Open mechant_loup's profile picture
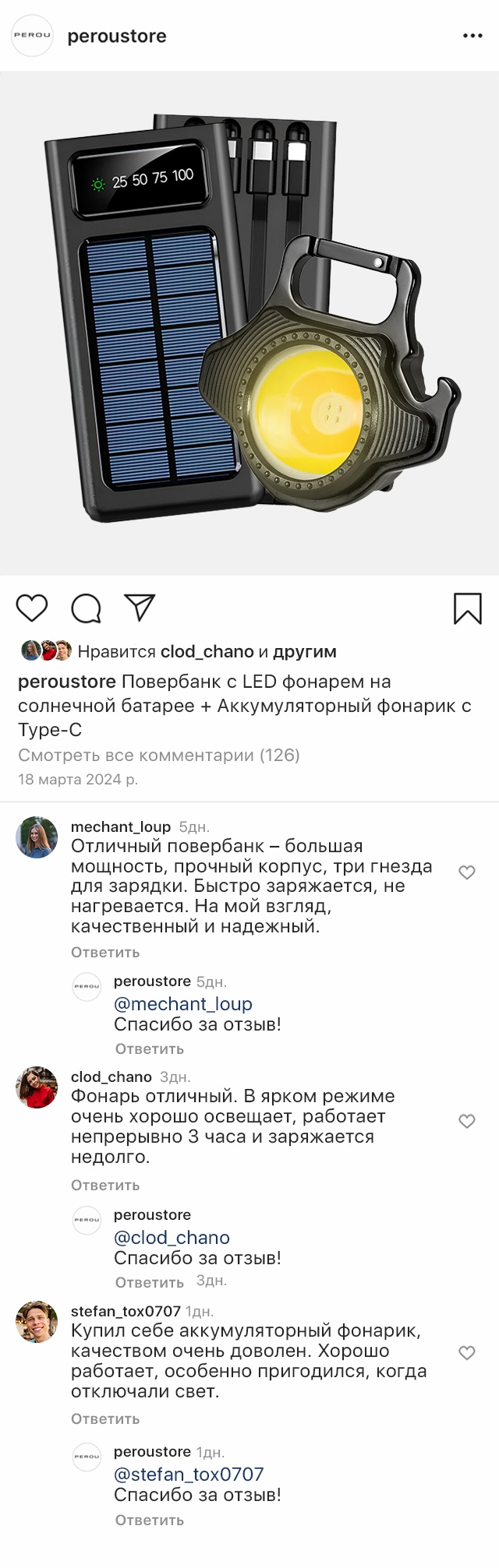The image size is (499, 1568). 37,837
